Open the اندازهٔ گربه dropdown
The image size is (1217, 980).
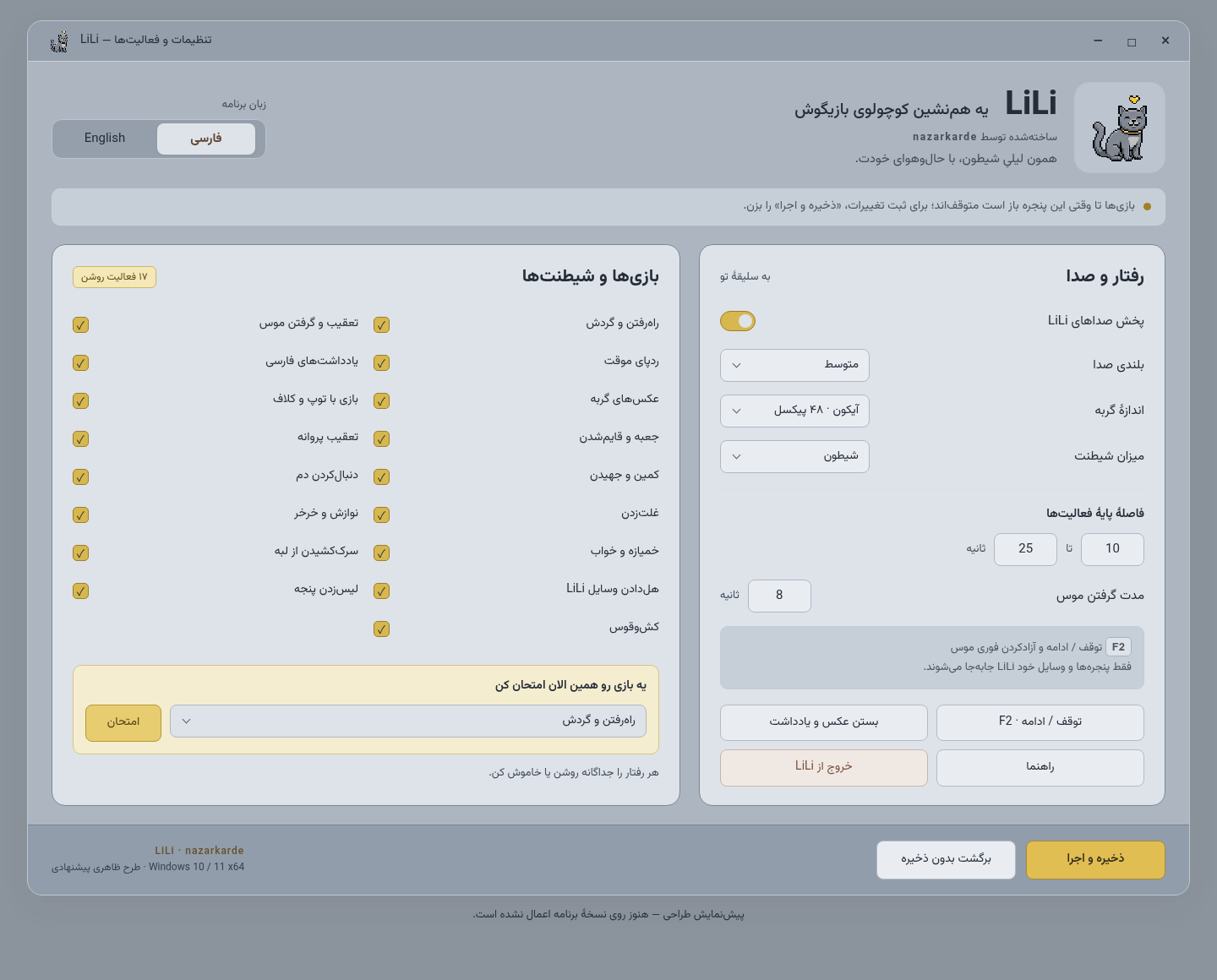coord(794,411)
